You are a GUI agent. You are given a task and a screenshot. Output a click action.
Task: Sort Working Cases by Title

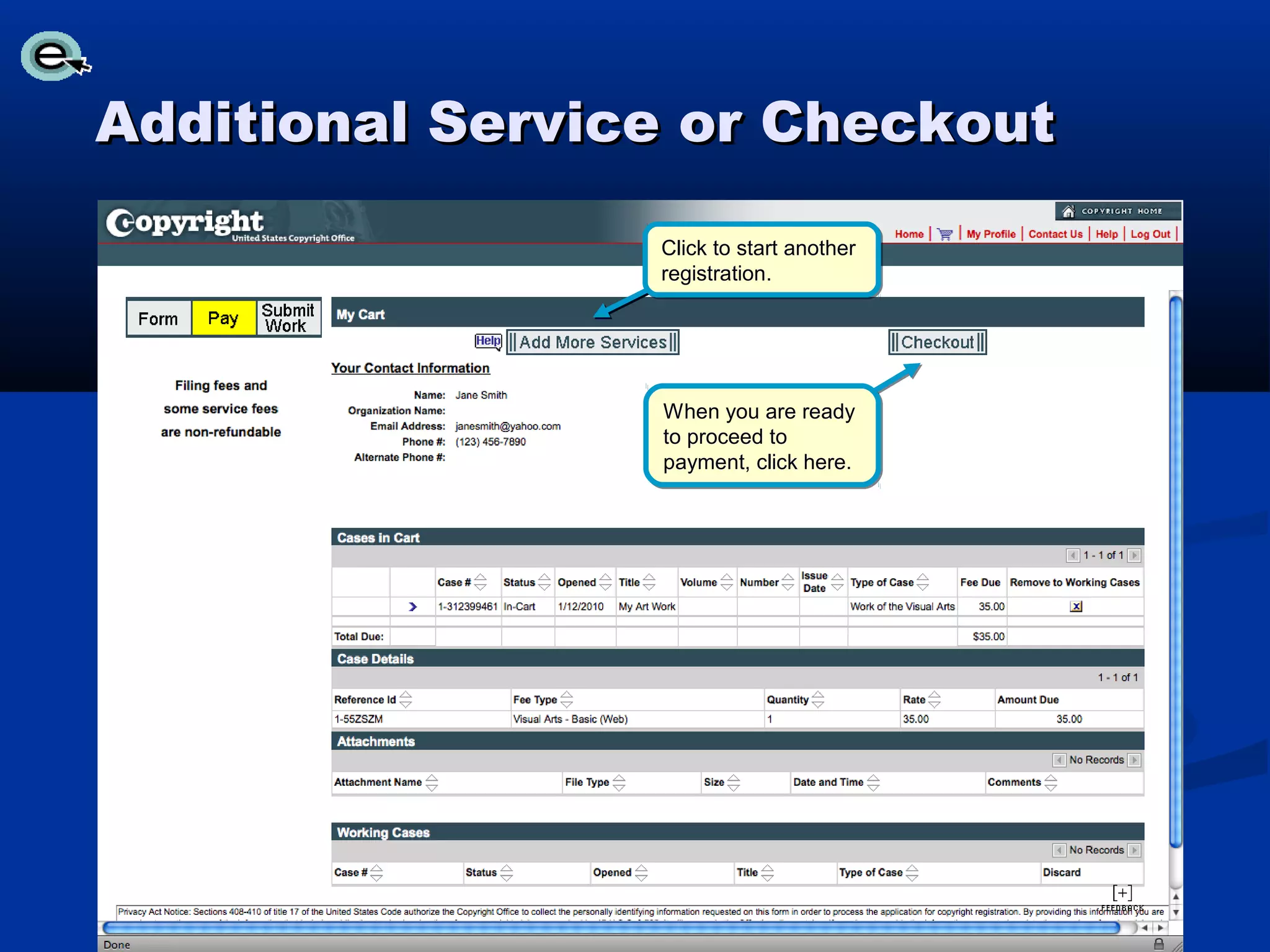coord(768,873)
